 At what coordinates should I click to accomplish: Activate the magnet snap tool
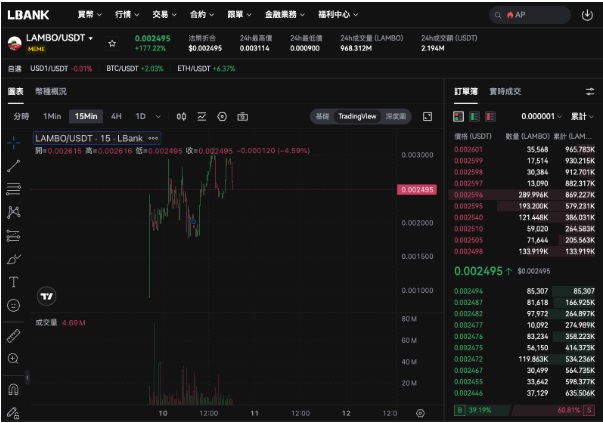(13, 390)
